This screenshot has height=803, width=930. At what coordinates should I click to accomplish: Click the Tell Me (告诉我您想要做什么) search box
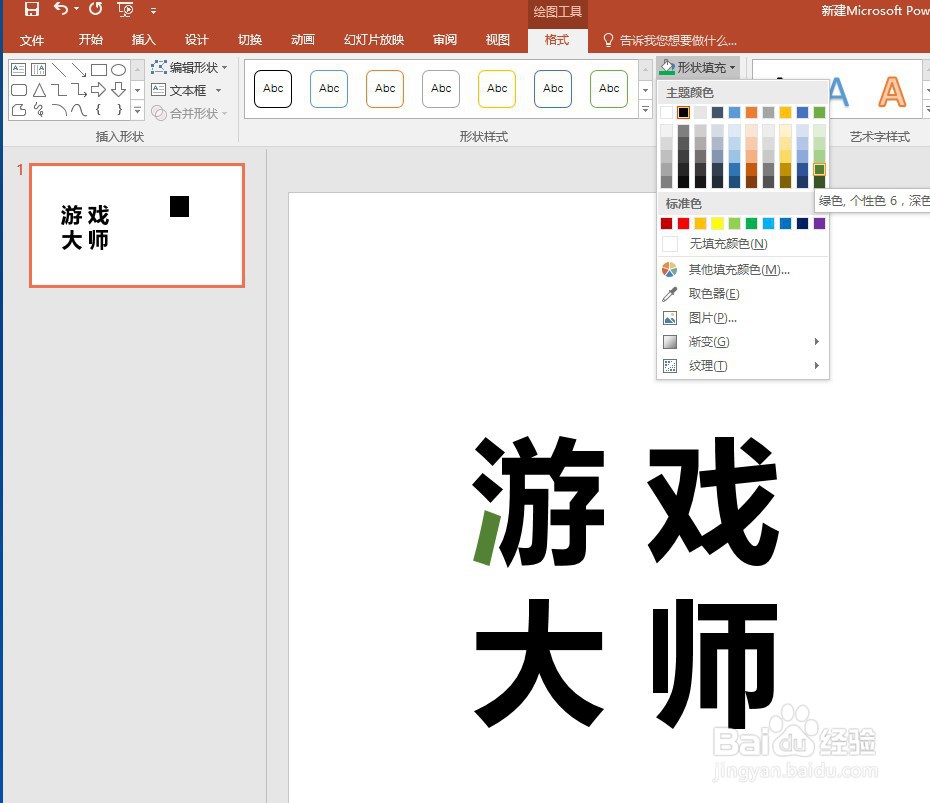pos(670,40)
